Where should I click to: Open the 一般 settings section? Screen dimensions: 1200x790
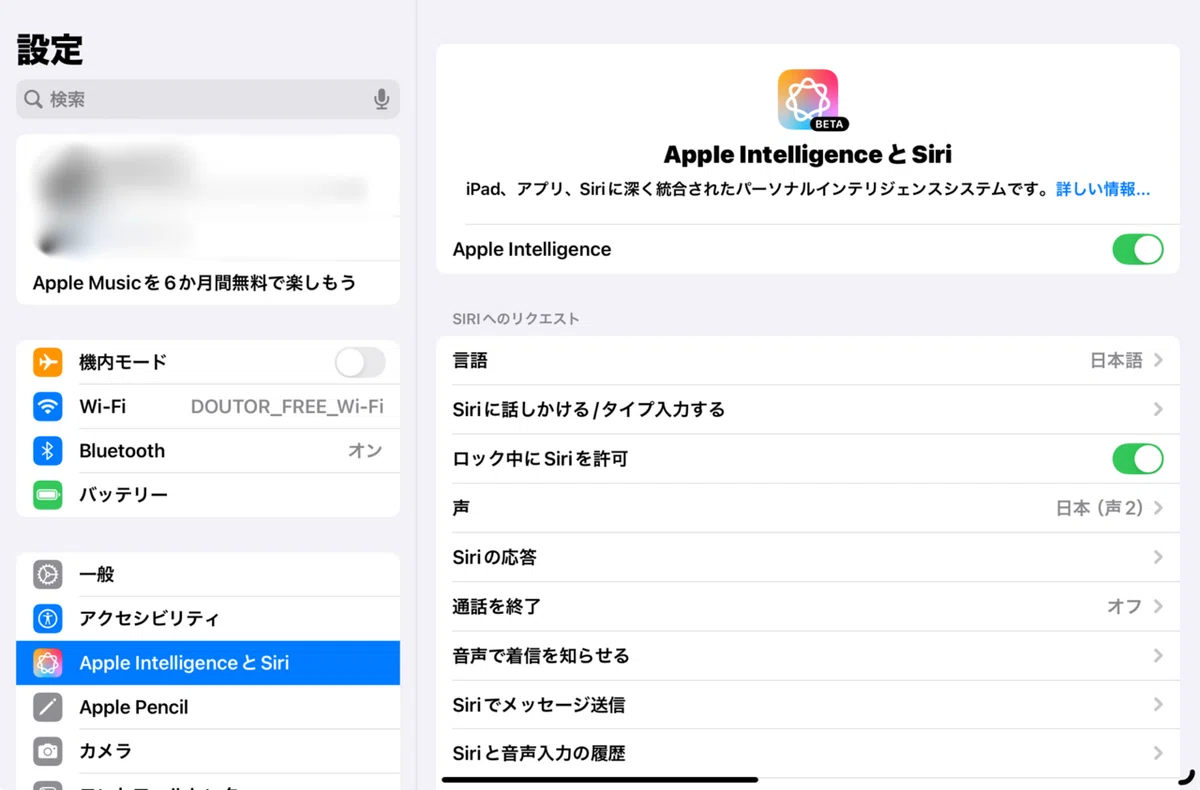point(208,574)
